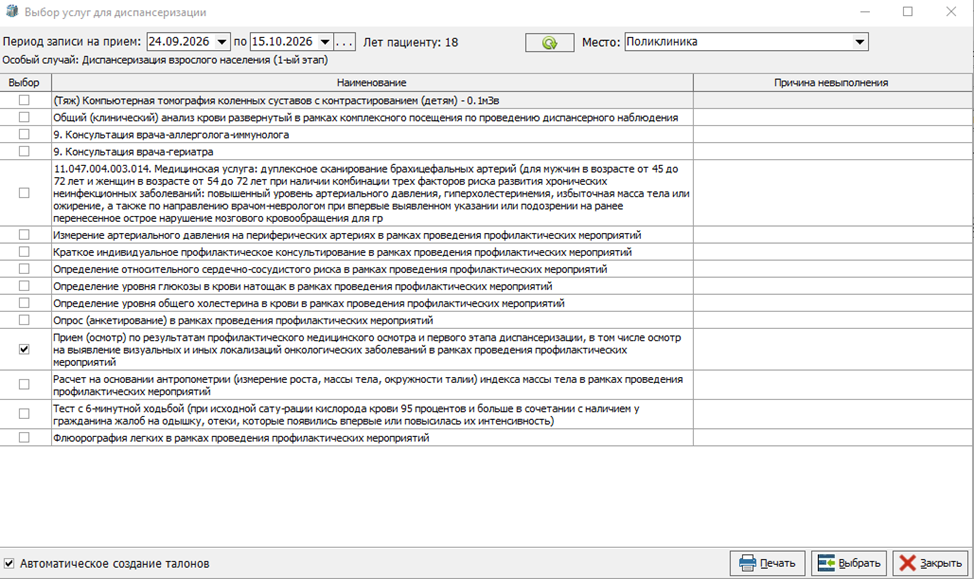Select checkbox for Тест с 6-минутной ходьбой
The width and height of the screenshot is (974, 579).
coord(24,414)
